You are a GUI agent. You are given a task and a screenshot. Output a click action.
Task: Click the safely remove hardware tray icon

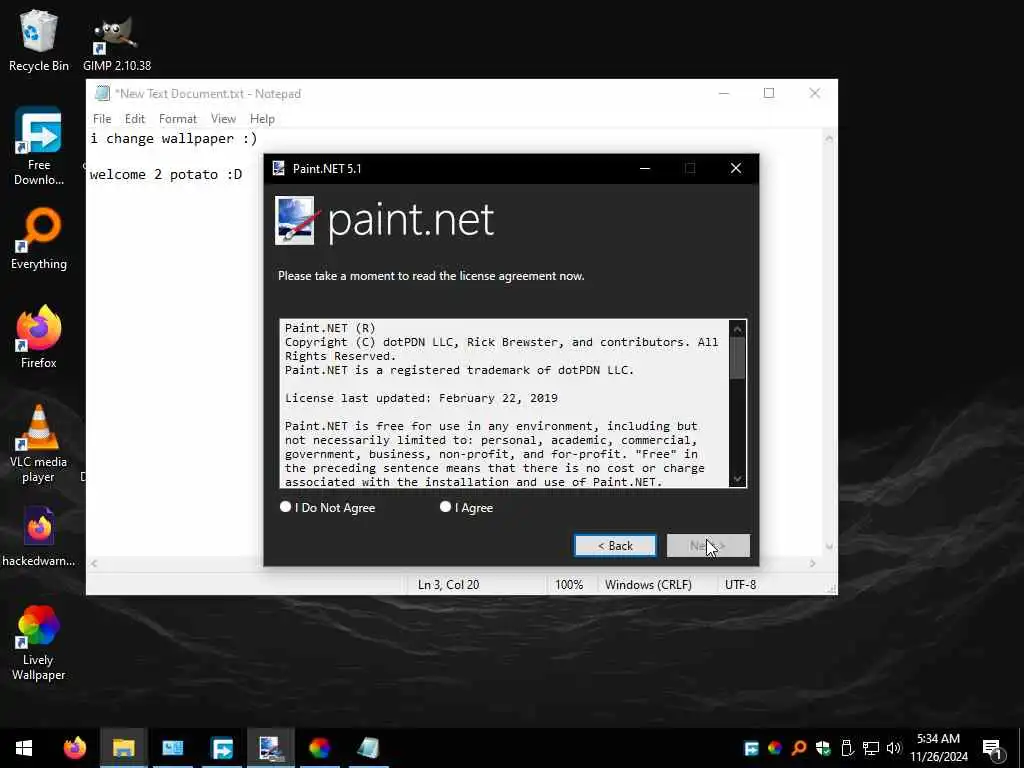(847, 748)
